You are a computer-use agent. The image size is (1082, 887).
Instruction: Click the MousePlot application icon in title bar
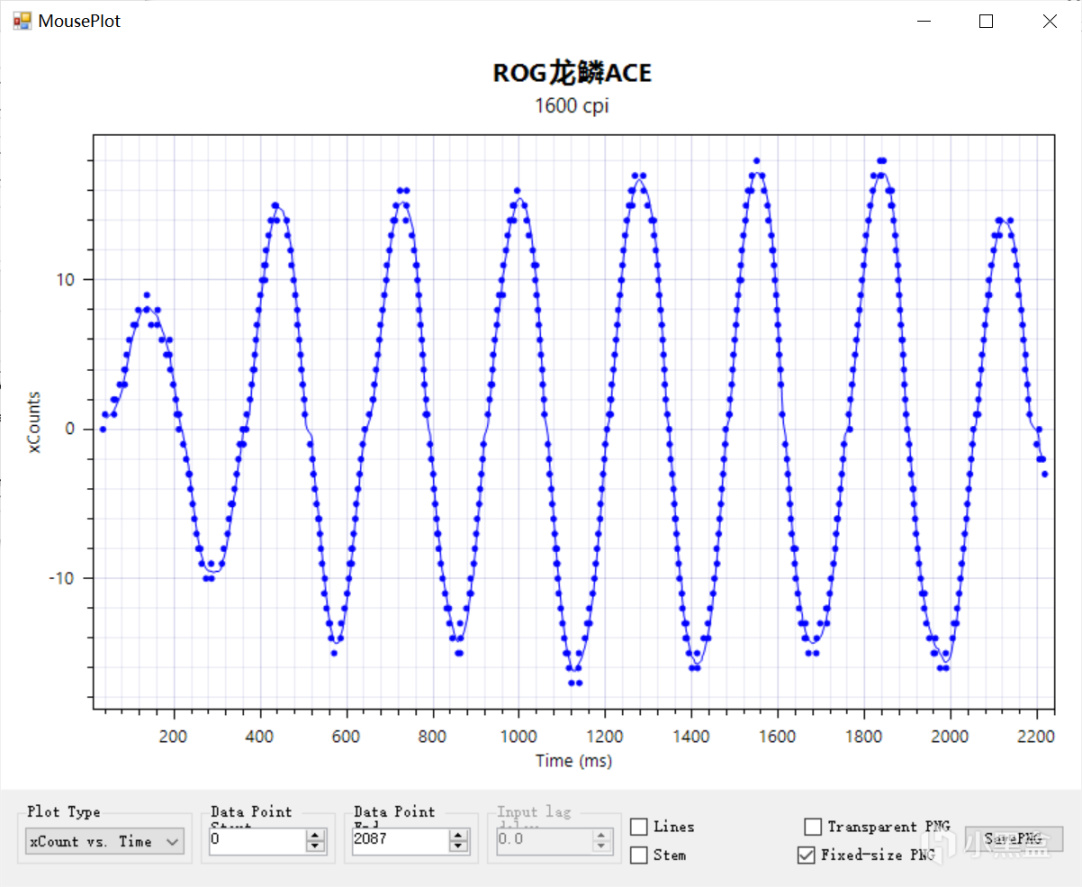click(22, 21)
